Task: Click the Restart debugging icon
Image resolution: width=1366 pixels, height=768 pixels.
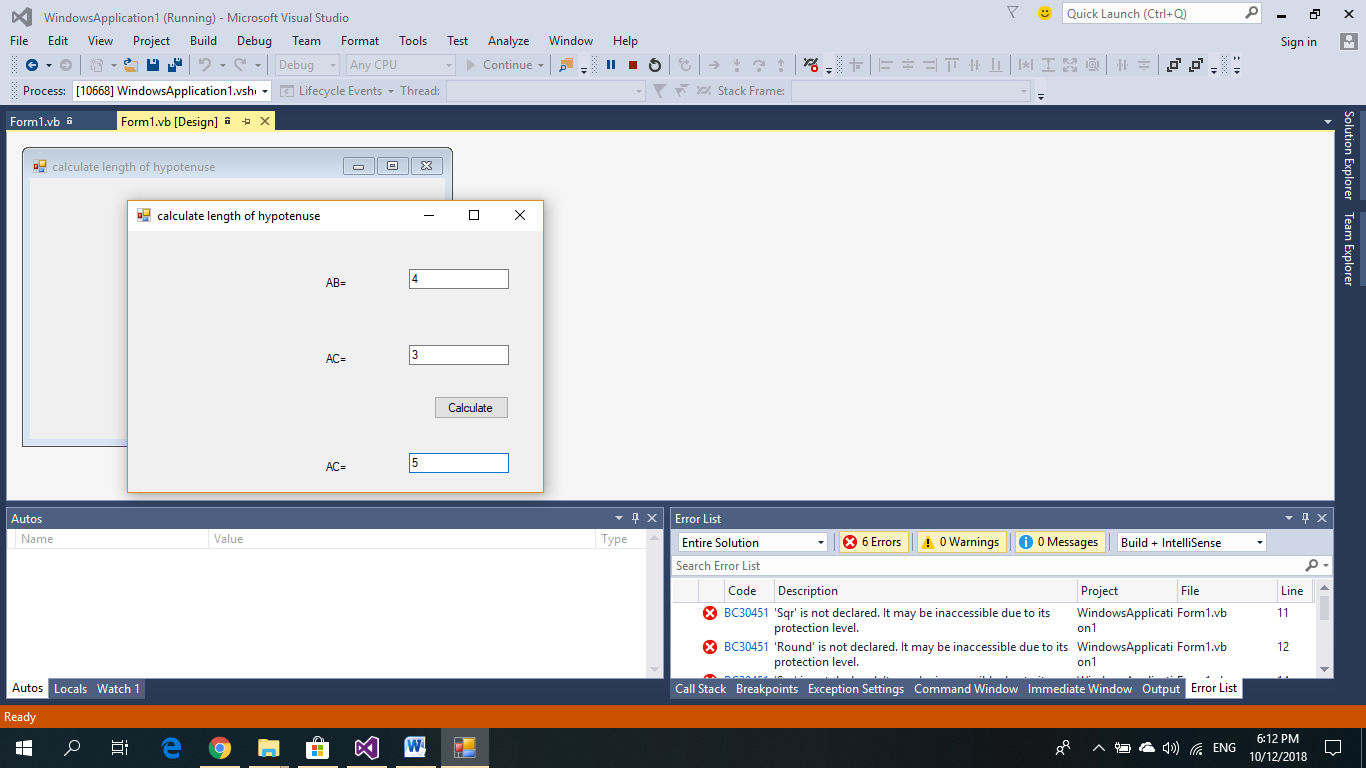Action: 655,65
